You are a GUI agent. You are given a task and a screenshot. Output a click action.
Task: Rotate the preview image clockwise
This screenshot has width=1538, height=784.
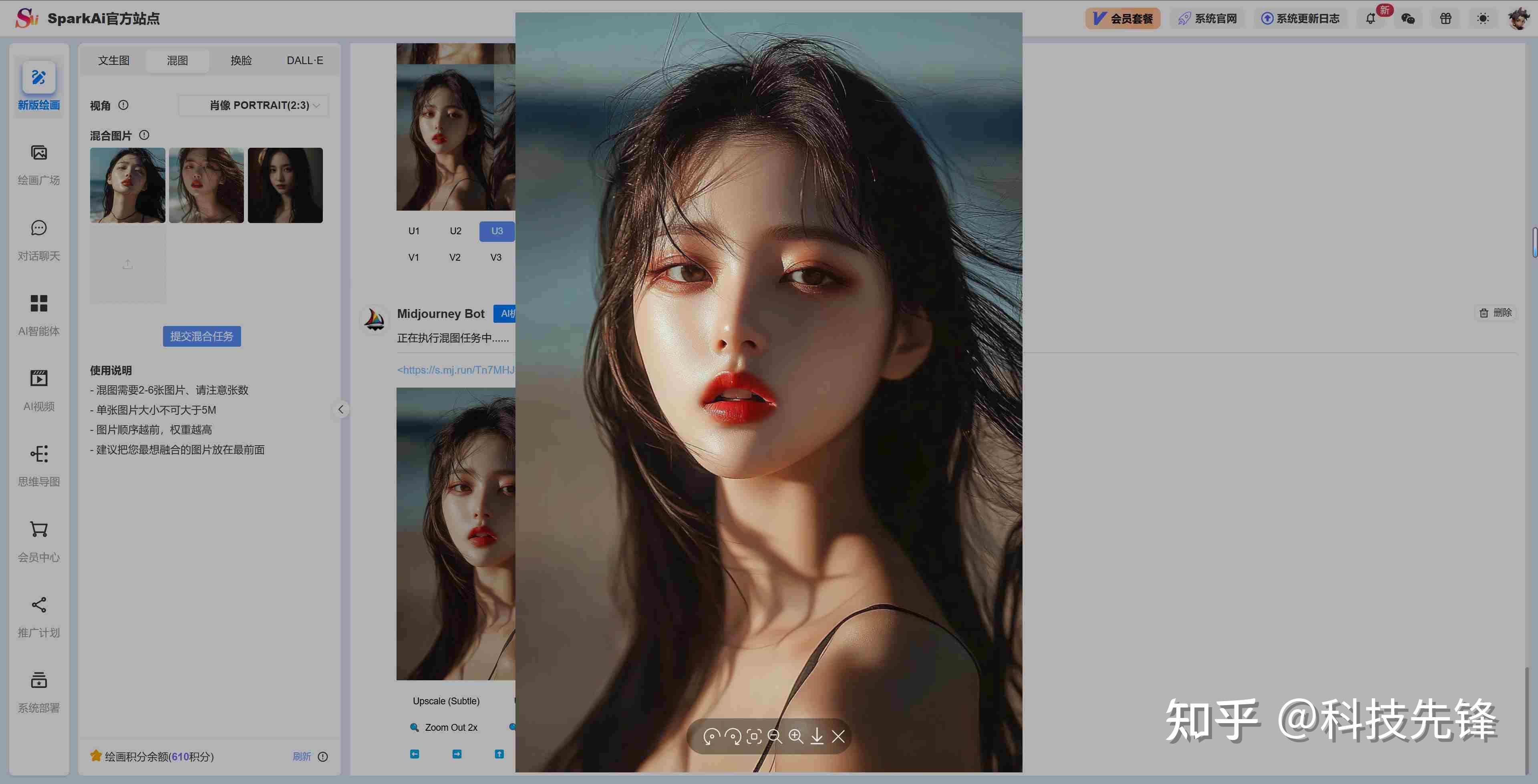(x=733, y=736)
